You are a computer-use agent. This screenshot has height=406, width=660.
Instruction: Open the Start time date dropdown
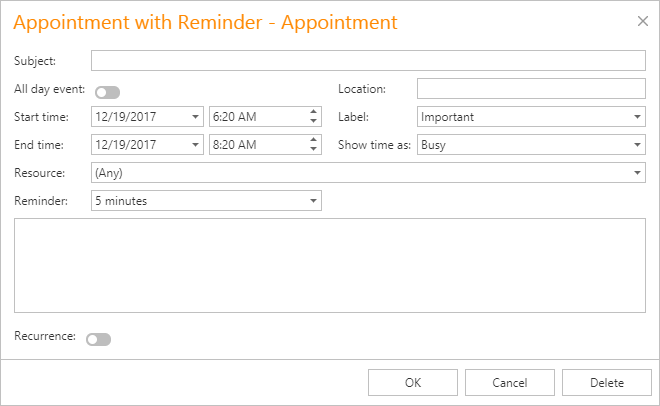[x=195, y=117]
